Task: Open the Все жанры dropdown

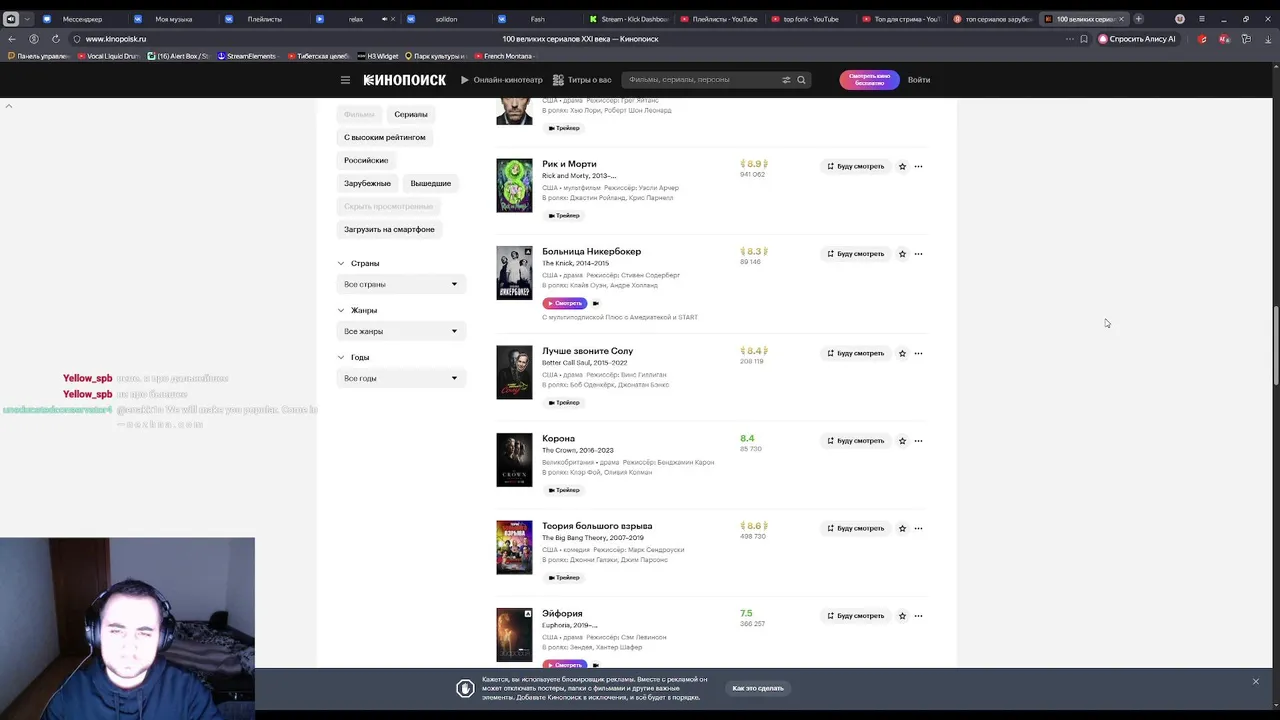Action: [x=401, y=331]
